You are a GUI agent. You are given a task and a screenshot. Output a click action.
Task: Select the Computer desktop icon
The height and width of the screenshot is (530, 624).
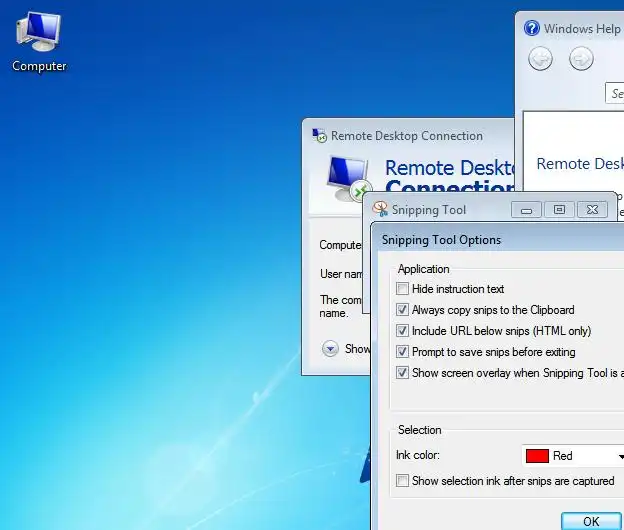pyautogui.click(x=39, y=42)
